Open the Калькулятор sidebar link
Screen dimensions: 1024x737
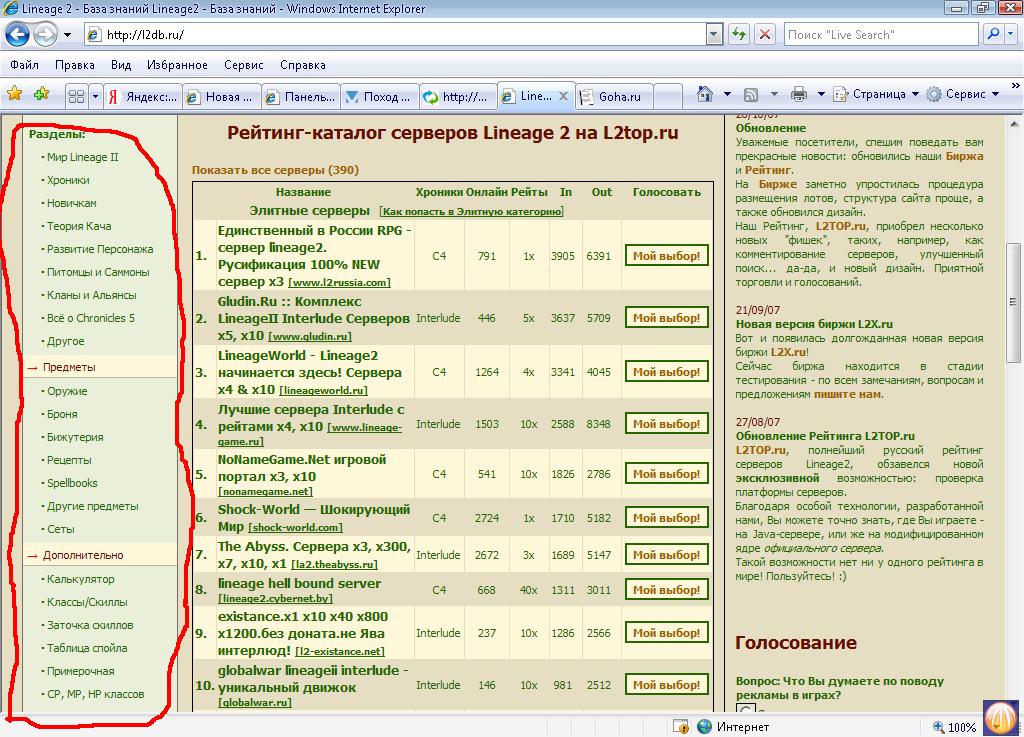coord(80,579)
